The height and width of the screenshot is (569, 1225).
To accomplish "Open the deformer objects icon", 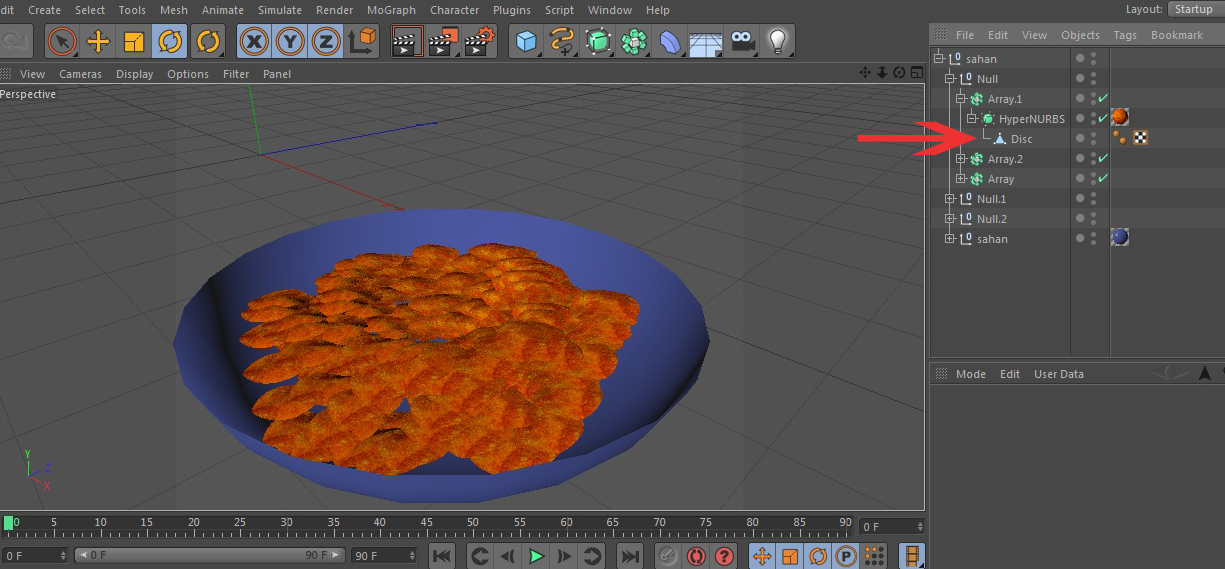I will pyautogui.click(x=670, y=42).
